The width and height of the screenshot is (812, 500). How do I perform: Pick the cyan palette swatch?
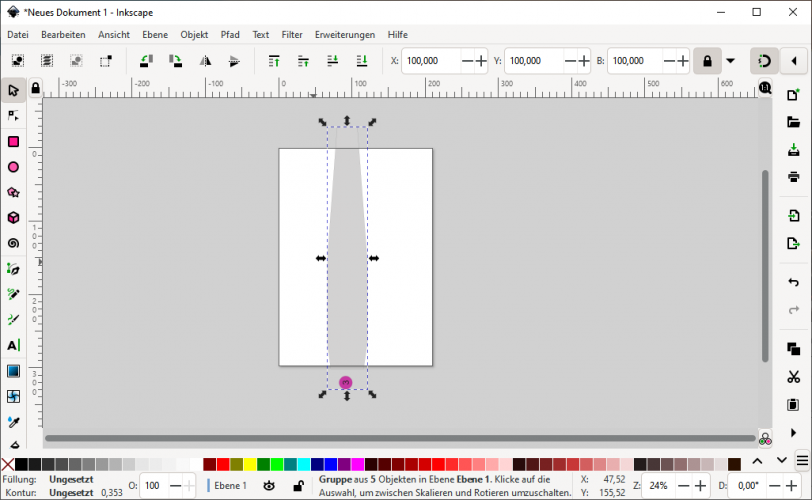(304, 464)
